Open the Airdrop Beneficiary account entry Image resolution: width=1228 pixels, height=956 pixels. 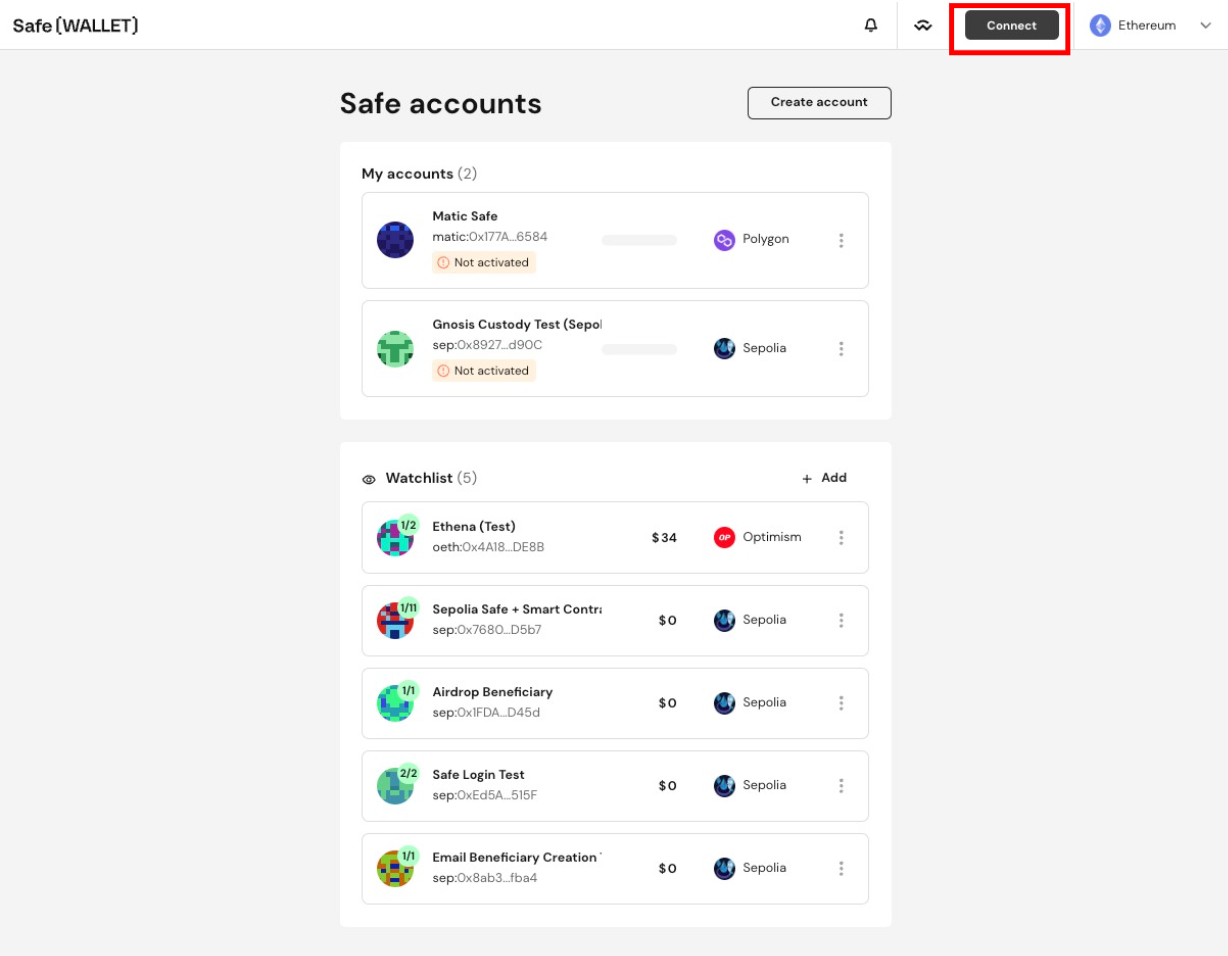coord(615,703)
